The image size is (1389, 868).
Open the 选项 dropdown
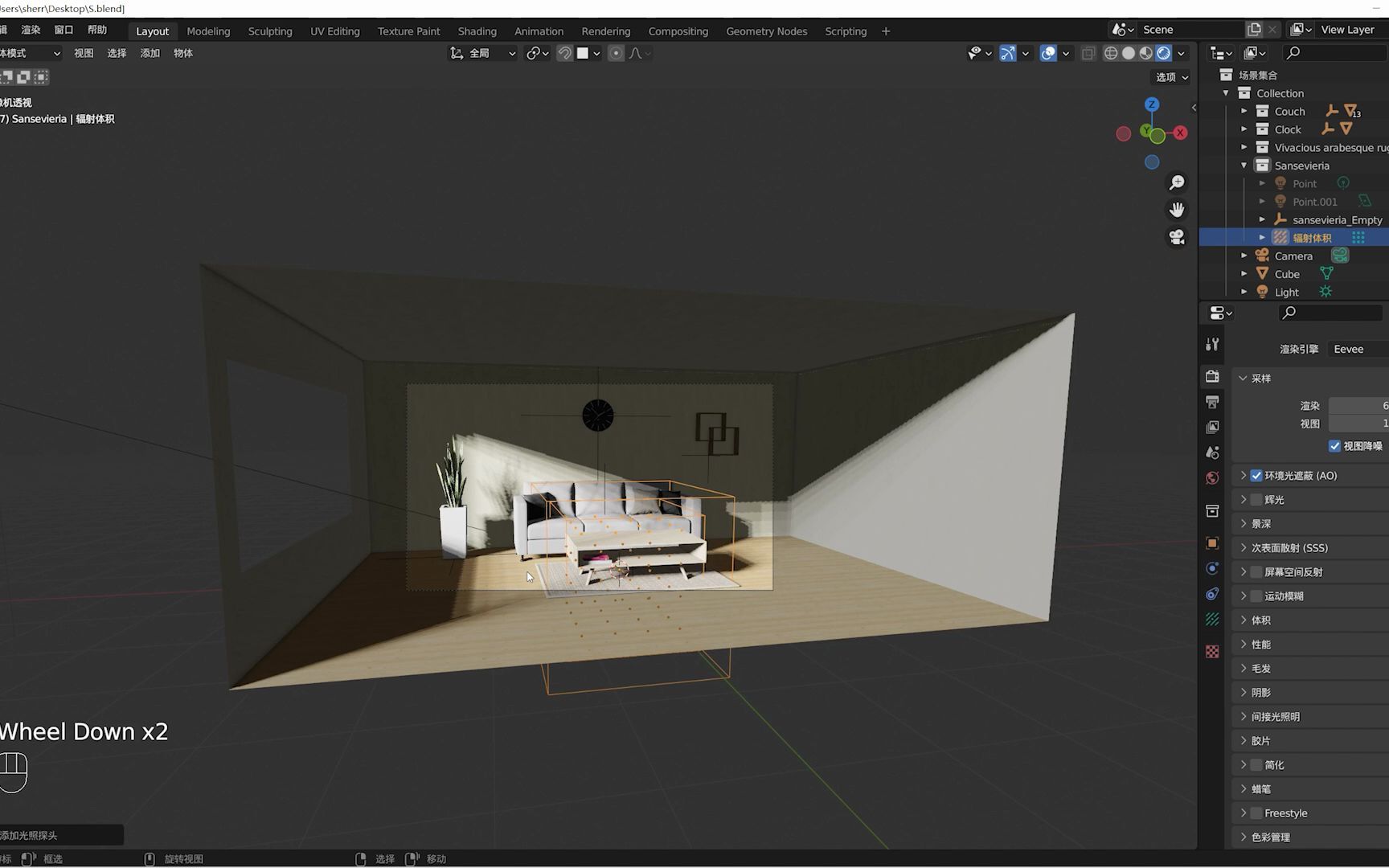coord(1172,77)
